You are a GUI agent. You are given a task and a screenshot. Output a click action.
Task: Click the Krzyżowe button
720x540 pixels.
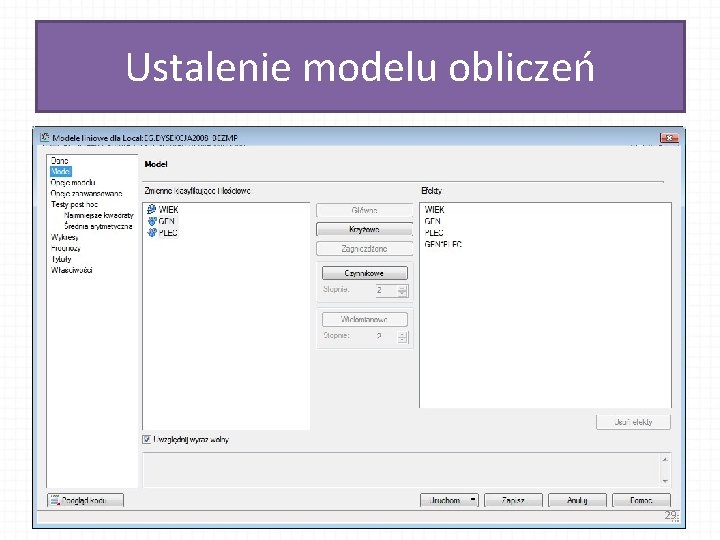coord(365,229)
